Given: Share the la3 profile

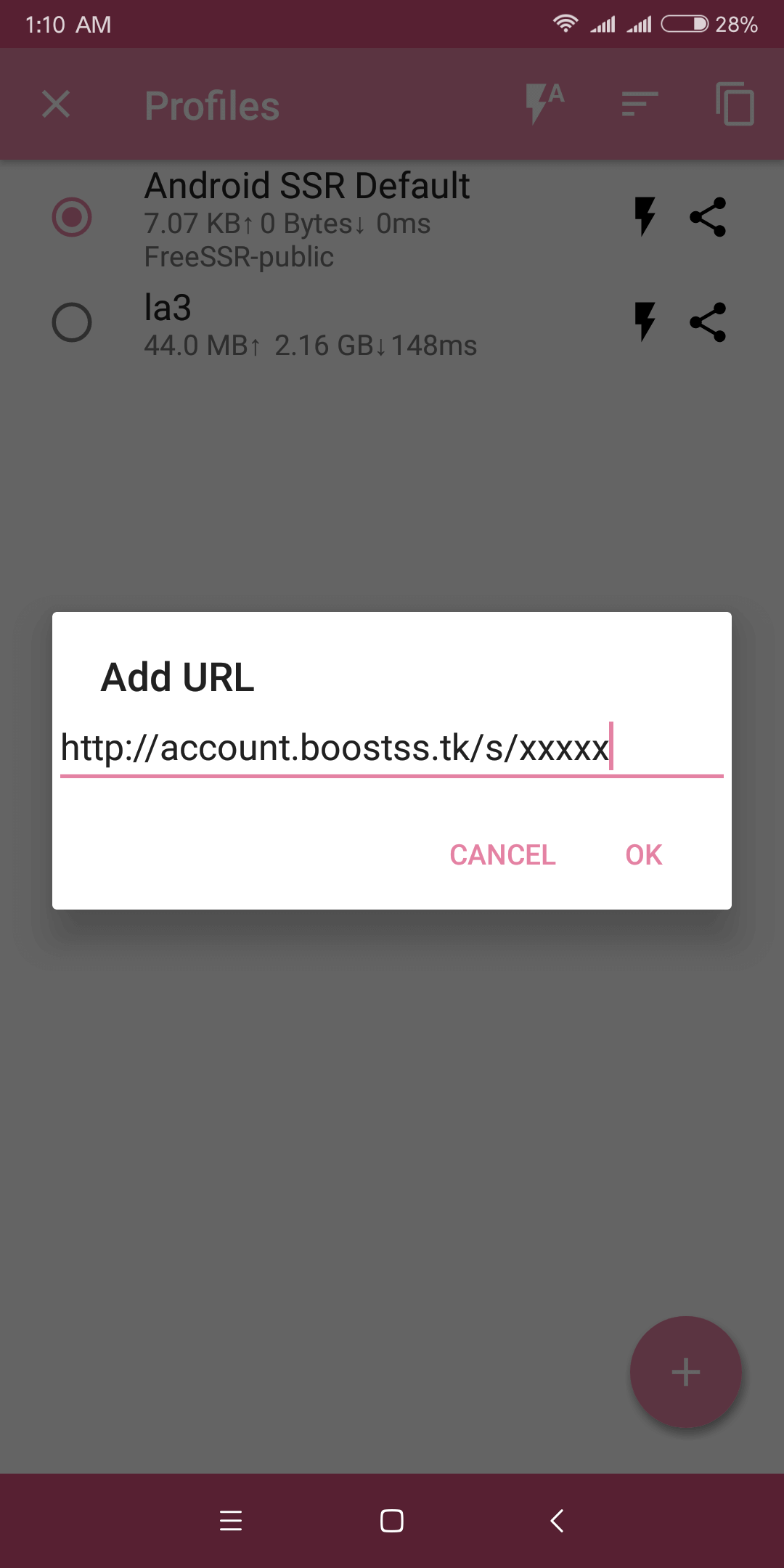Looking at the screenshot, I should (708, 322).
